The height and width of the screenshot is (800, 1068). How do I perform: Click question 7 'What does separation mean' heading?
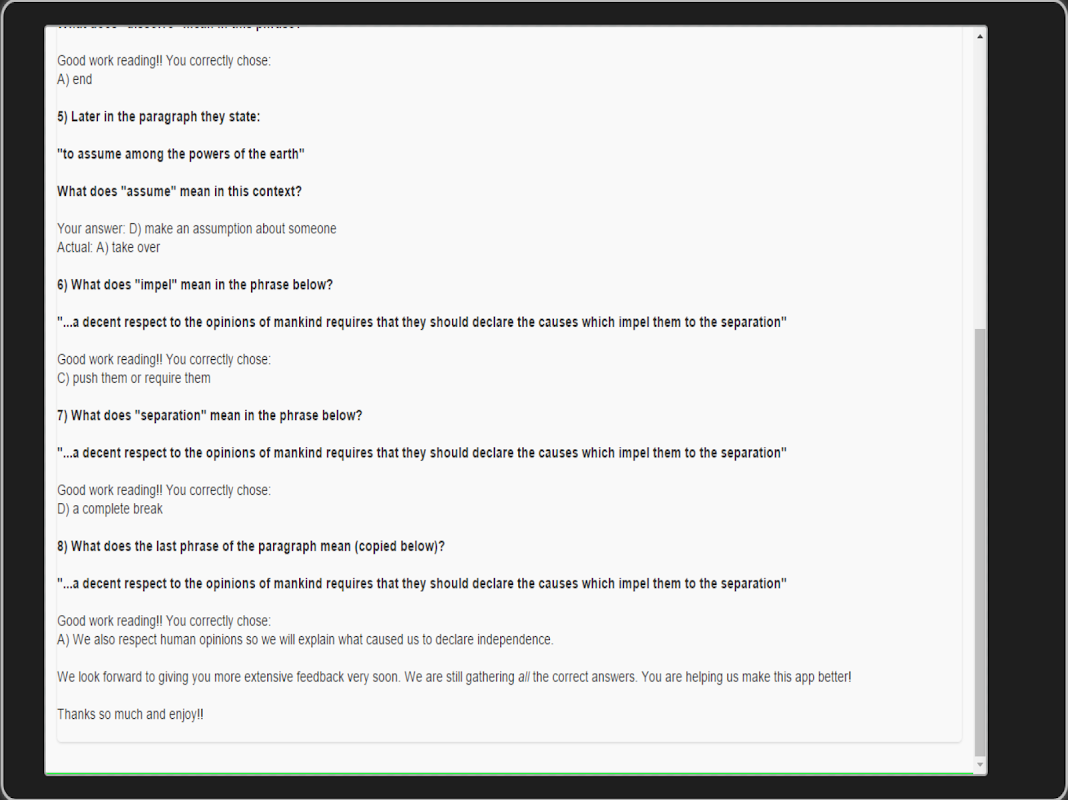click(209, 416)
